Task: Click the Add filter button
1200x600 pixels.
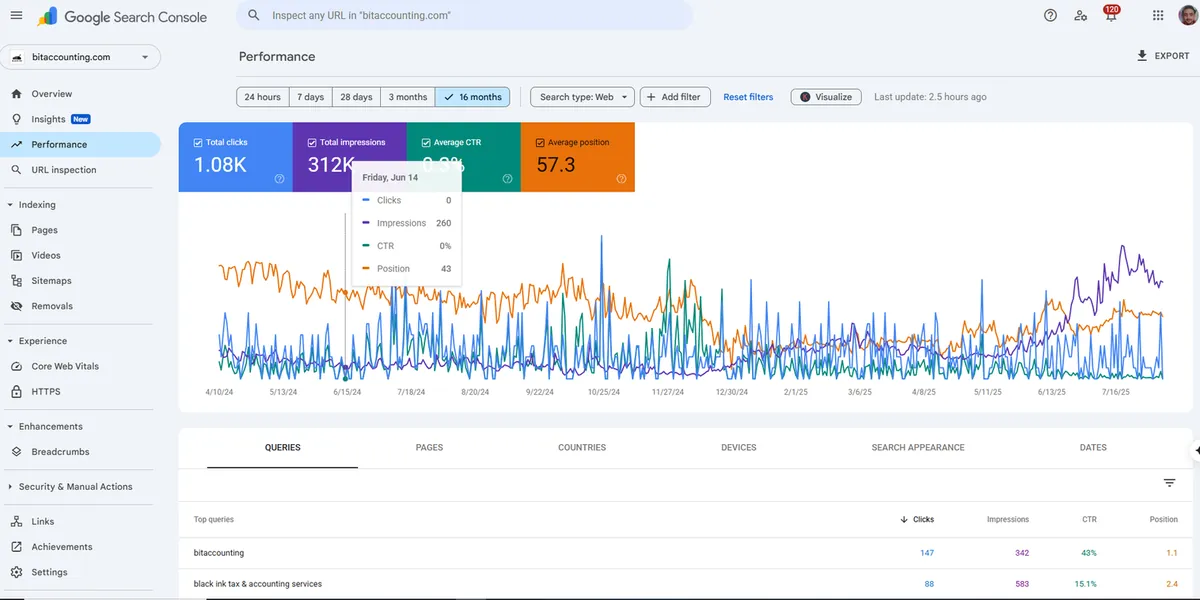Action: pyautogui.click(x=675, y=97)
